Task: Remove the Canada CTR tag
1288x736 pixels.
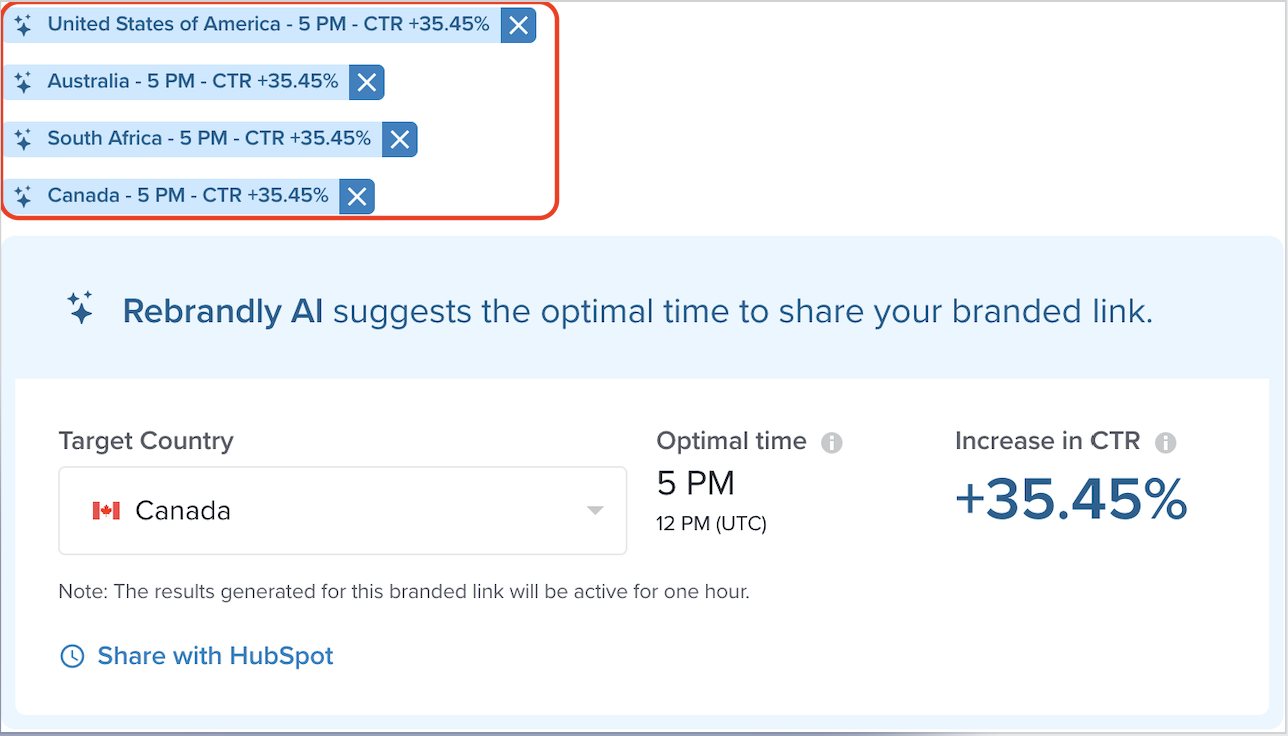Action: 357,197
